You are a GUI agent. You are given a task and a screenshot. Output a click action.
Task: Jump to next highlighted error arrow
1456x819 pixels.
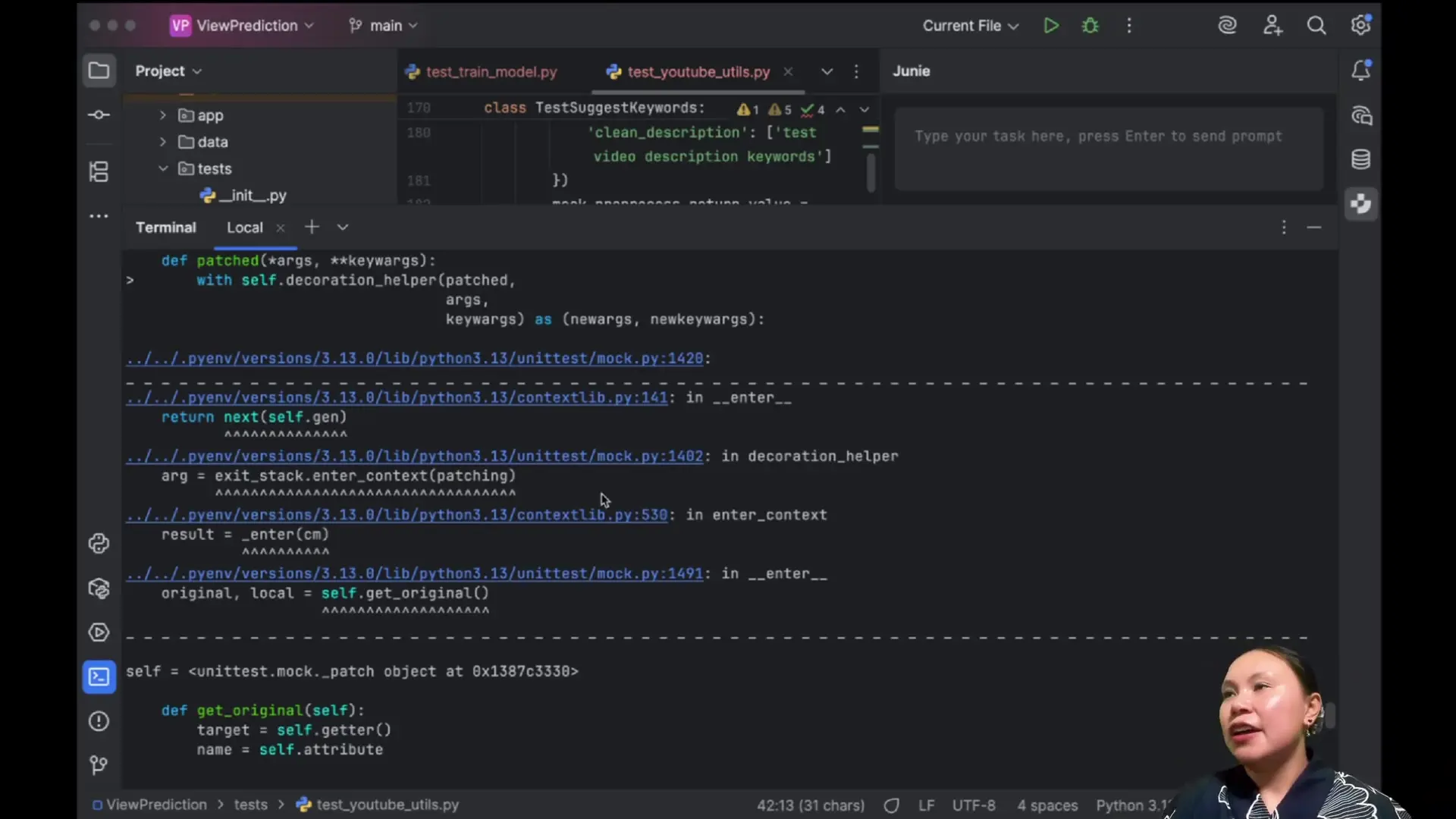click(864, 109)
